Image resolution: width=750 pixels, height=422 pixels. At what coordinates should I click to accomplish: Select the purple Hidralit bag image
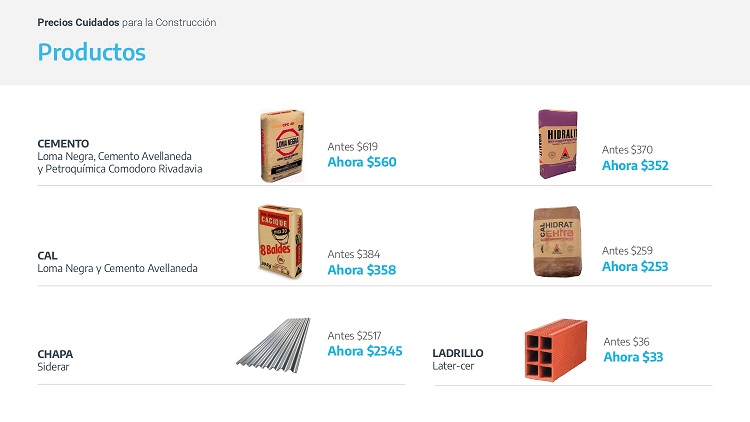coord(558,144)
